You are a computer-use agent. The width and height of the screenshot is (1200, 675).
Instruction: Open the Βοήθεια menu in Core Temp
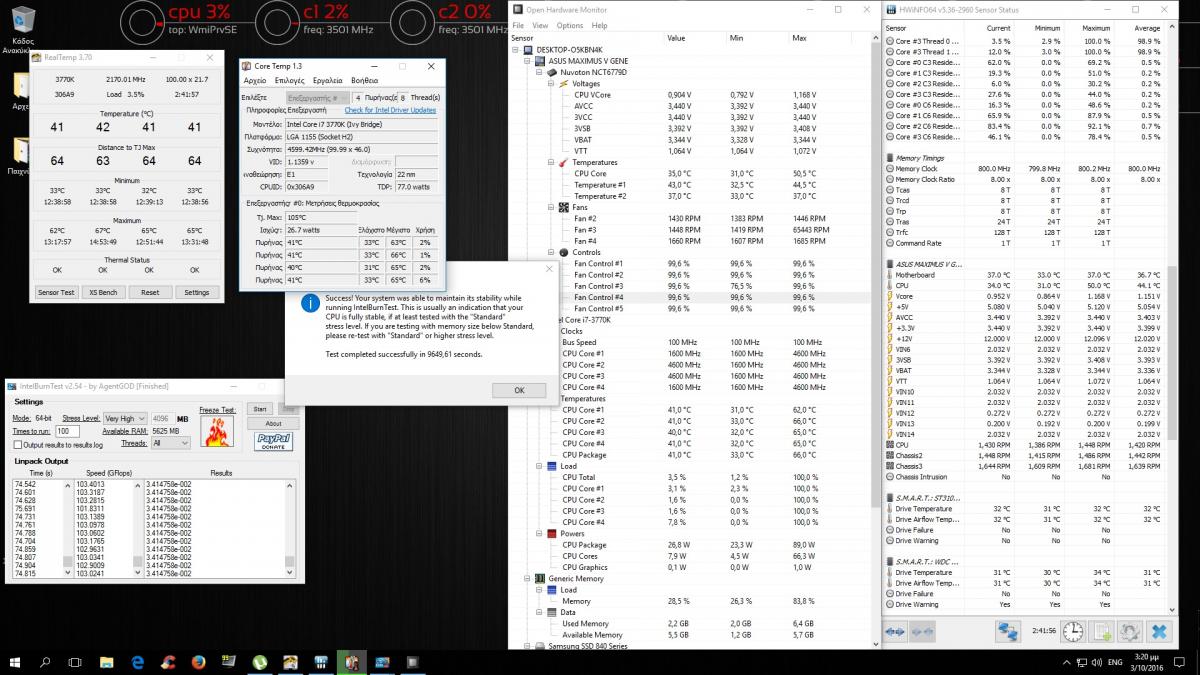click(365, 81)
